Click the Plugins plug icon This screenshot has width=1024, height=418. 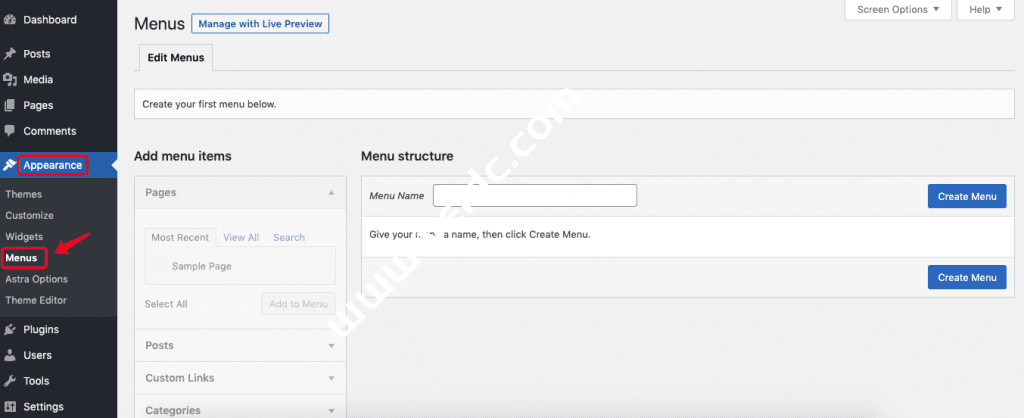pos(10,329)
